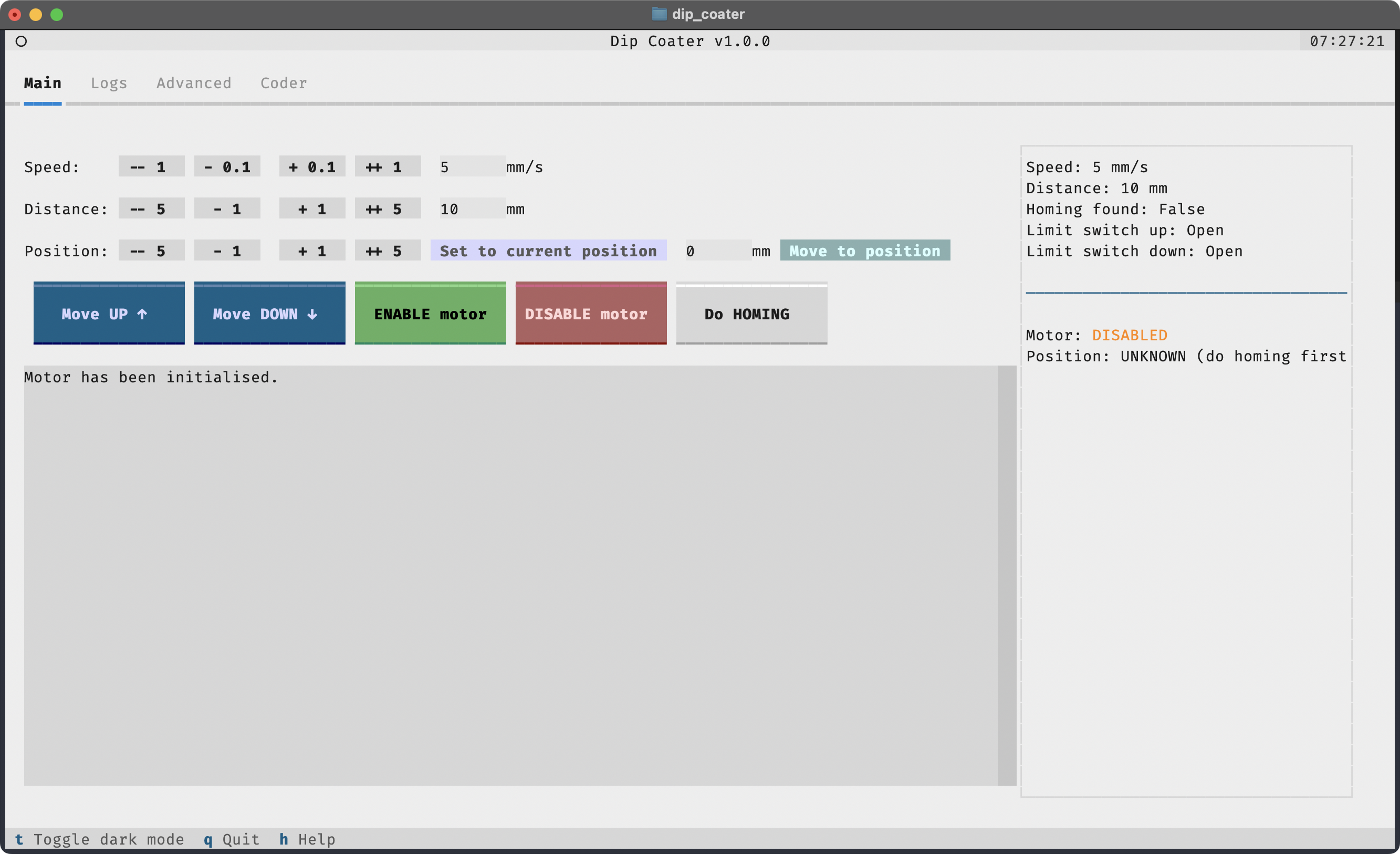1400x854 pixels.
Task: Switch to the Logs tab
Action: pyautogui.click(x=109, y=83)
